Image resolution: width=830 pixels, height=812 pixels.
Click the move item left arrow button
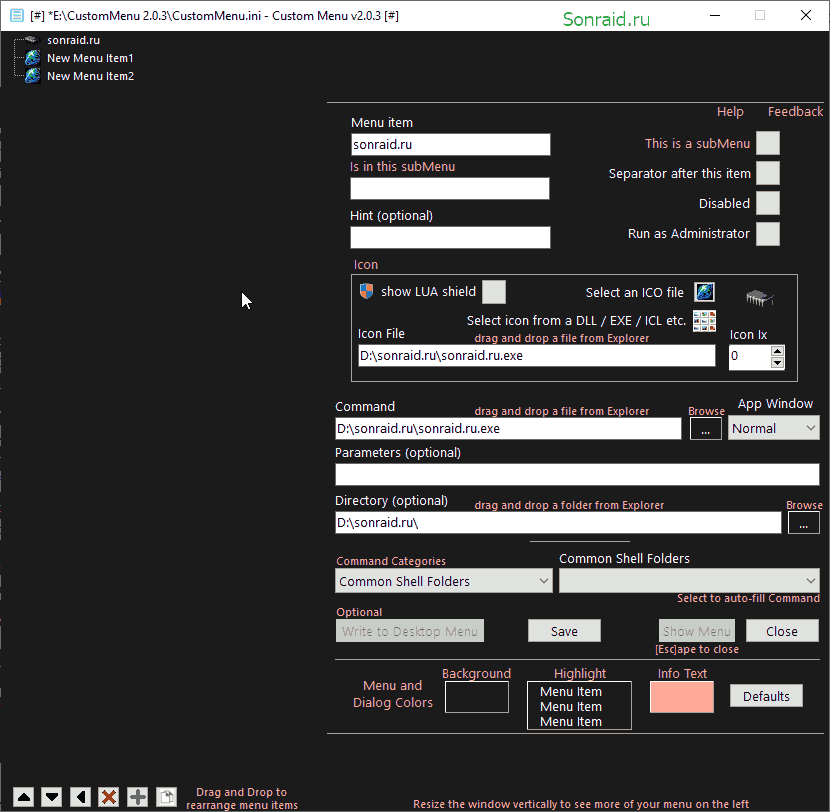(x=80, y=797)
